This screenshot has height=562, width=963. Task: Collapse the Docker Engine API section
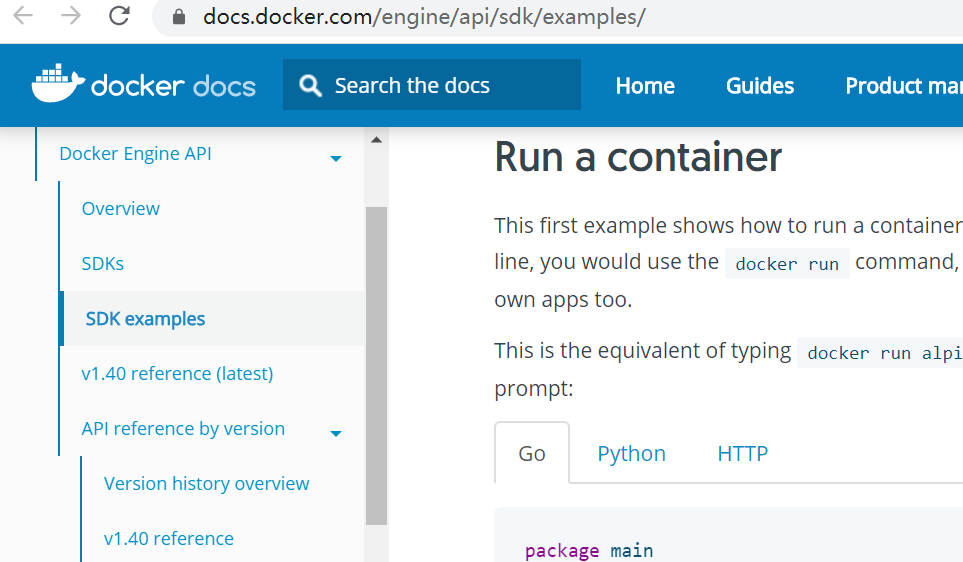coord(336,158)
